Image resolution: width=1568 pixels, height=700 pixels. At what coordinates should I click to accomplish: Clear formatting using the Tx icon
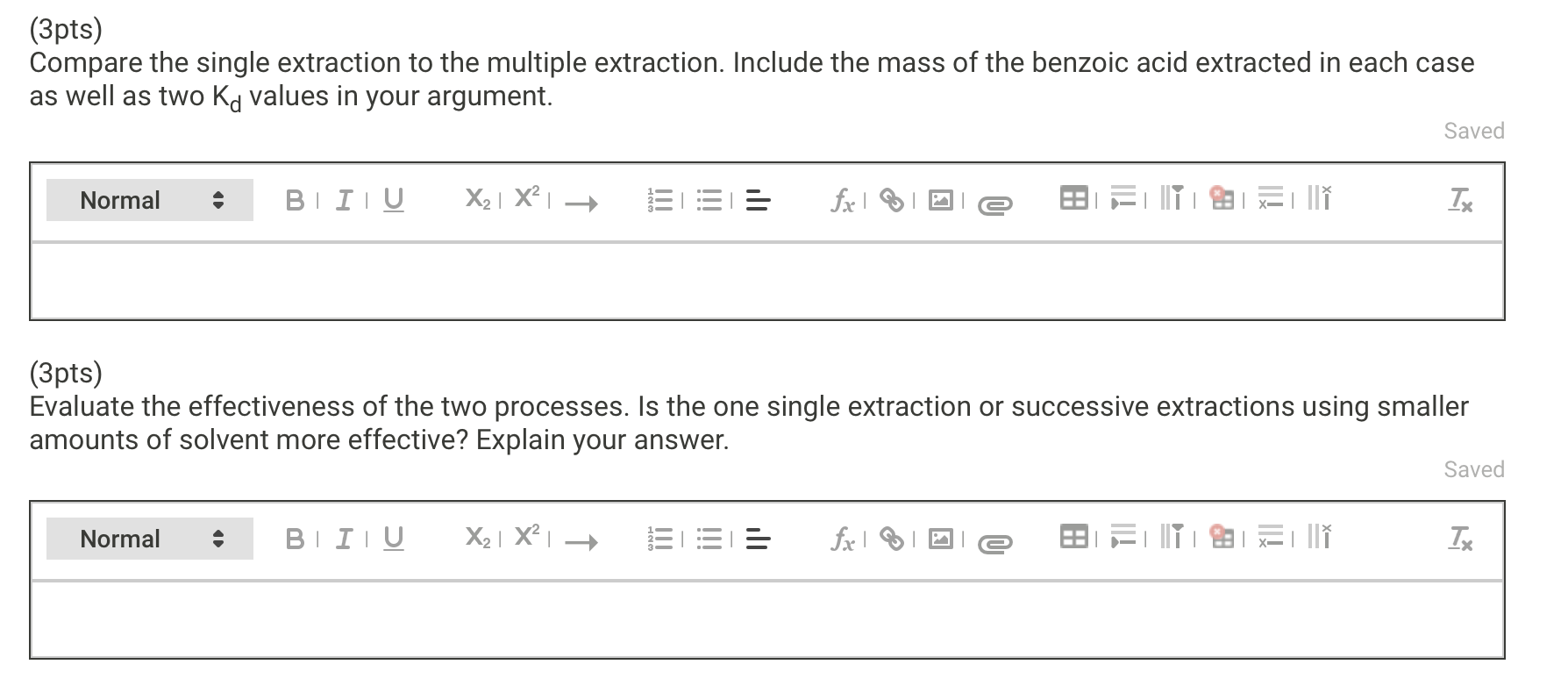(1461, 200)
